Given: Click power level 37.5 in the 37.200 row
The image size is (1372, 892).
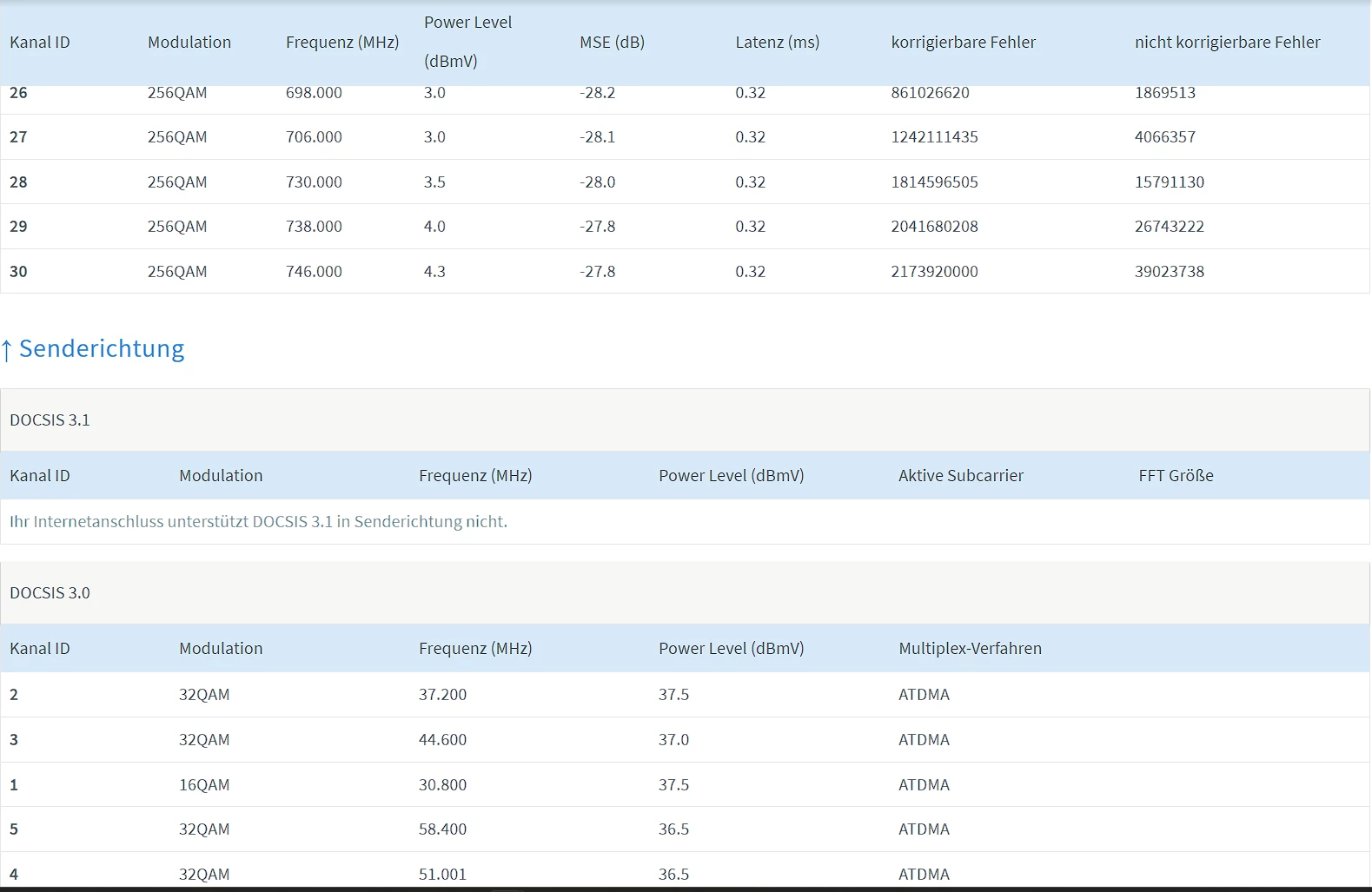Looking at the screenshot, I should (x=673, y=695).
